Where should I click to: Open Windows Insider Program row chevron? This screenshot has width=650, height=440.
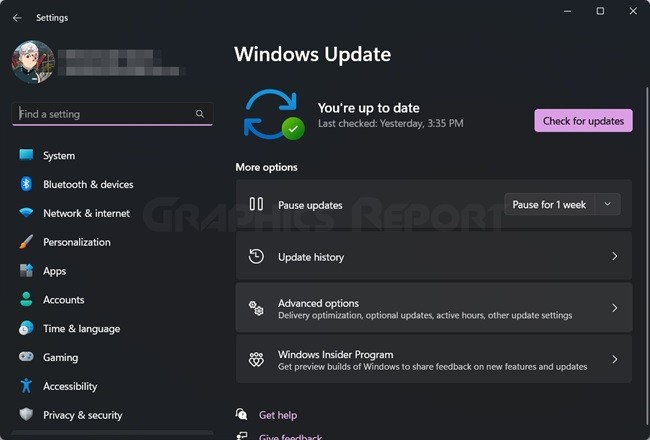tap(615, 360)
